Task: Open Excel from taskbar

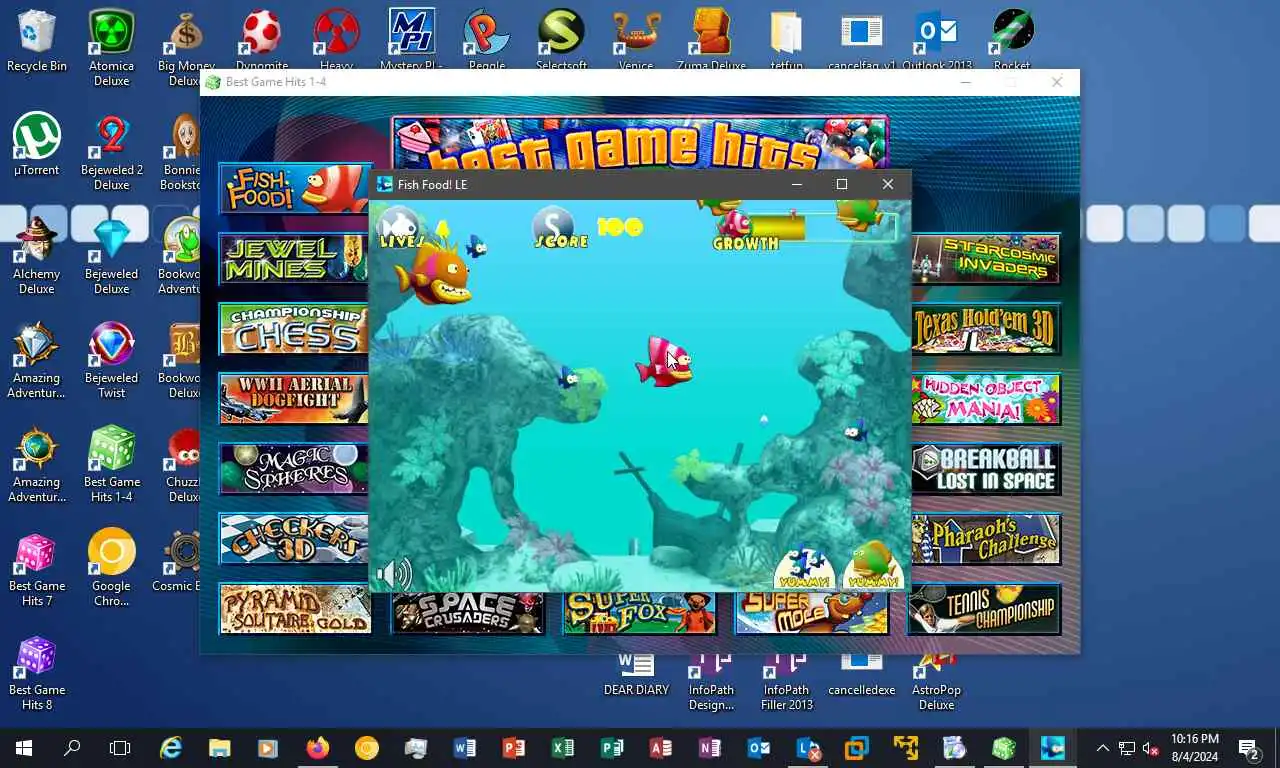Action: 562,748
